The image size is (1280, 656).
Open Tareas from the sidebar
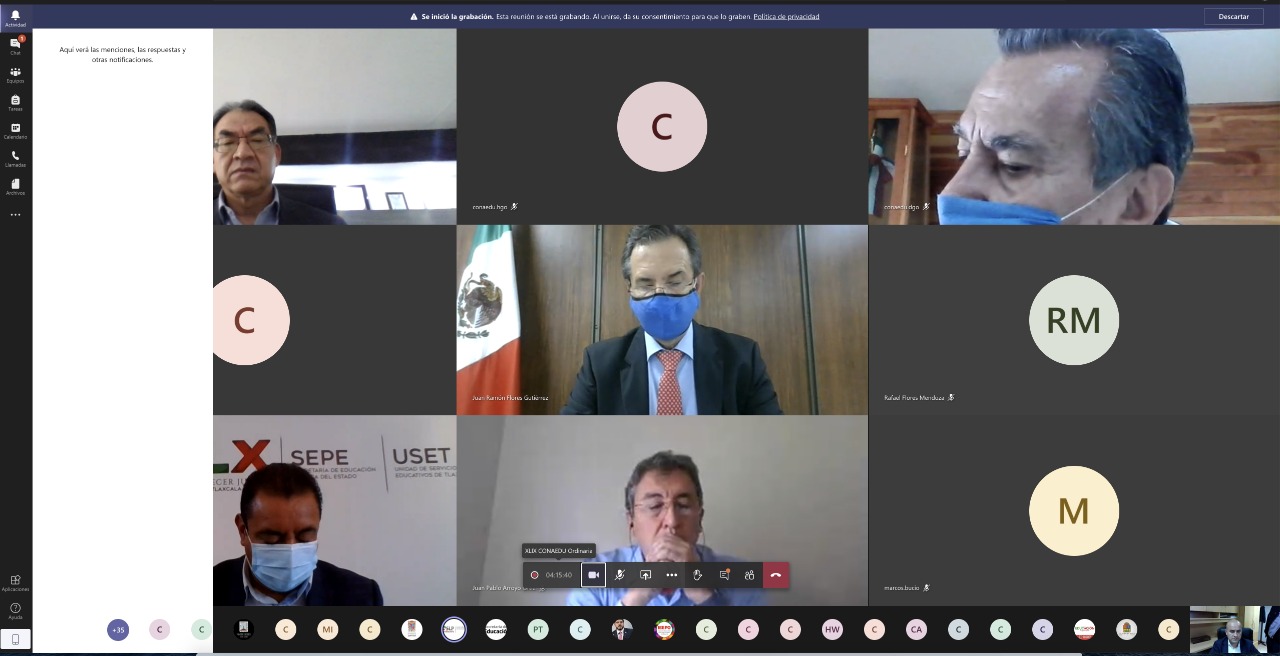15,102
